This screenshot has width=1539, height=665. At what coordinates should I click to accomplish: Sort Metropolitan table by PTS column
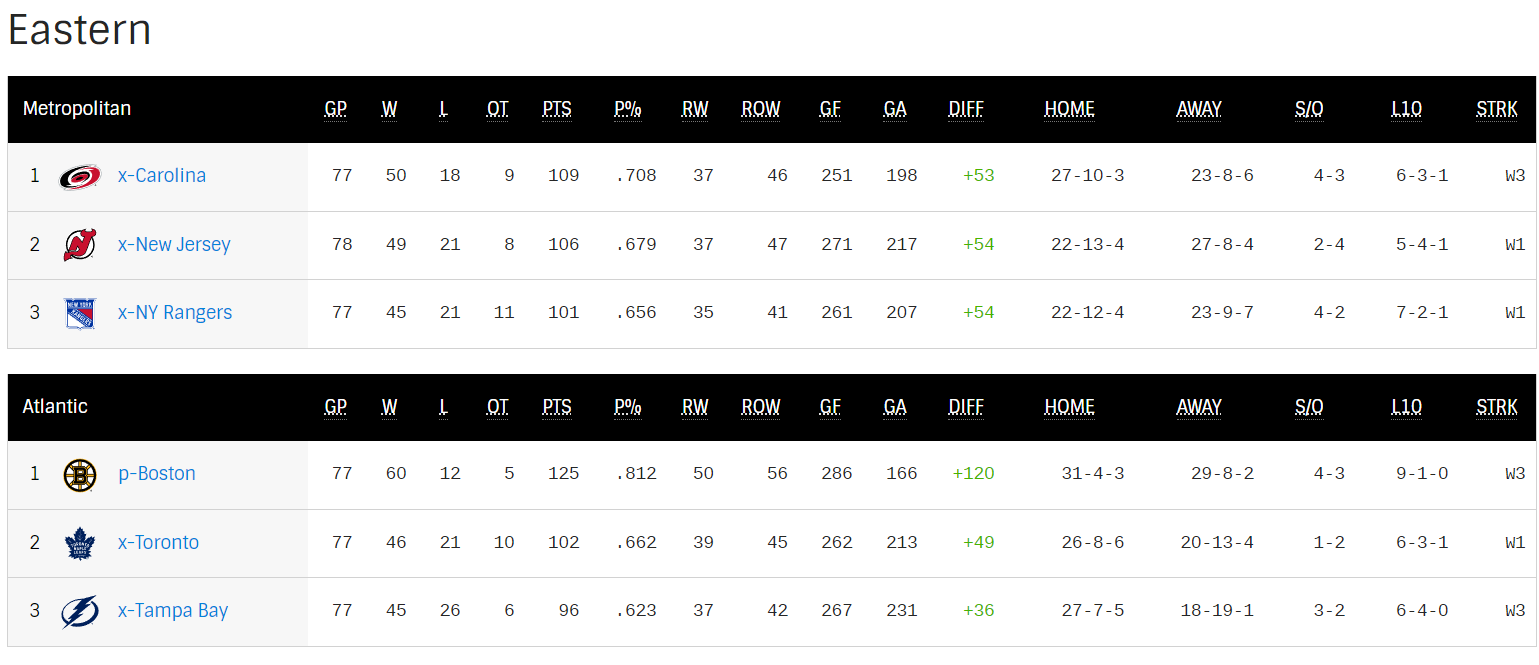[x=557, y=109]
